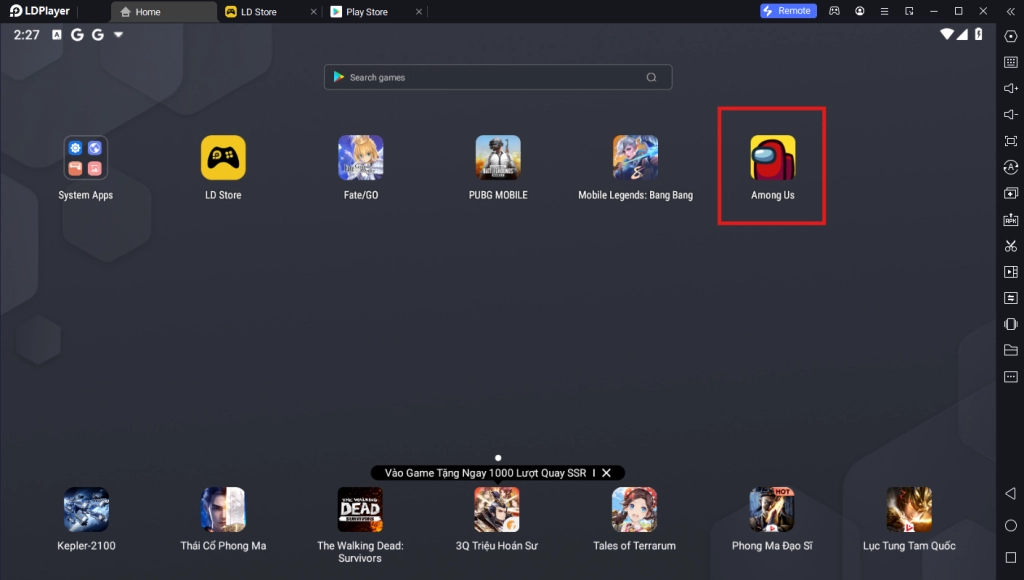Open the user account icon
Screen dimensions: 1024x580
[x=859, y=11]
